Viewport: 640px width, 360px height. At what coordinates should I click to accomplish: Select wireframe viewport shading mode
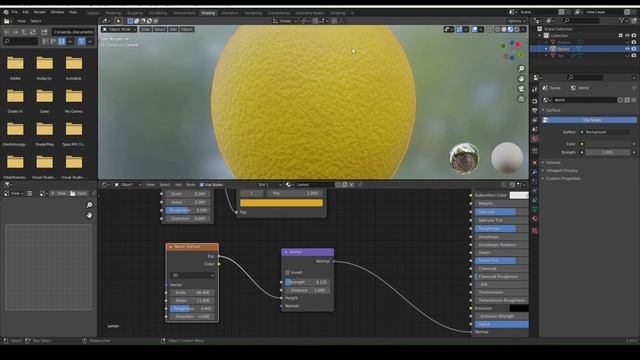coord(498,29)
